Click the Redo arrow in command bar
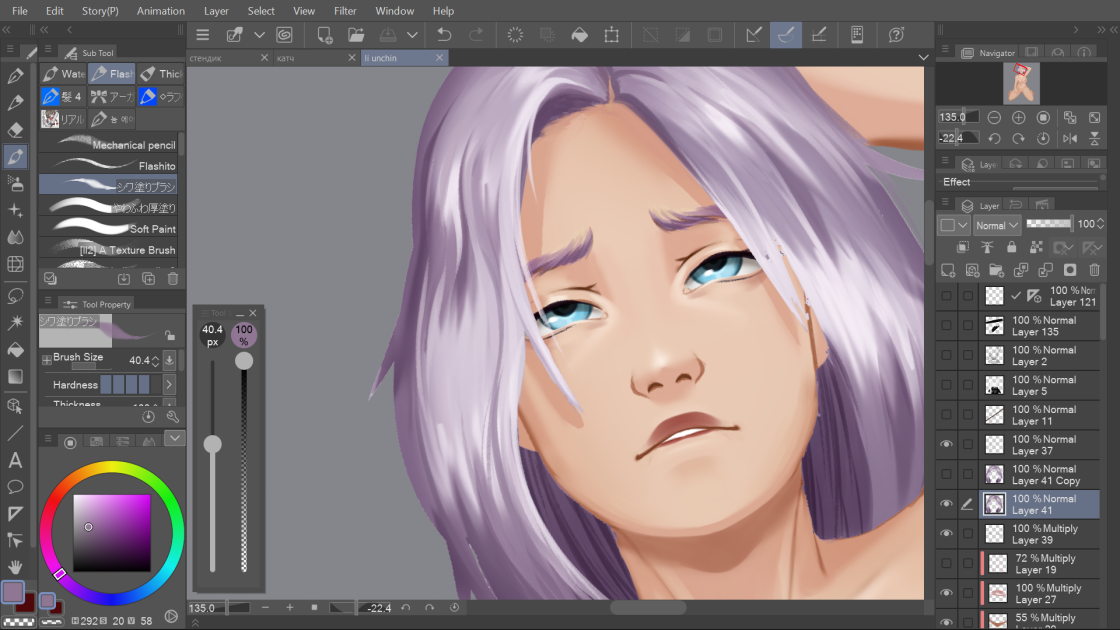 [476, 35]
